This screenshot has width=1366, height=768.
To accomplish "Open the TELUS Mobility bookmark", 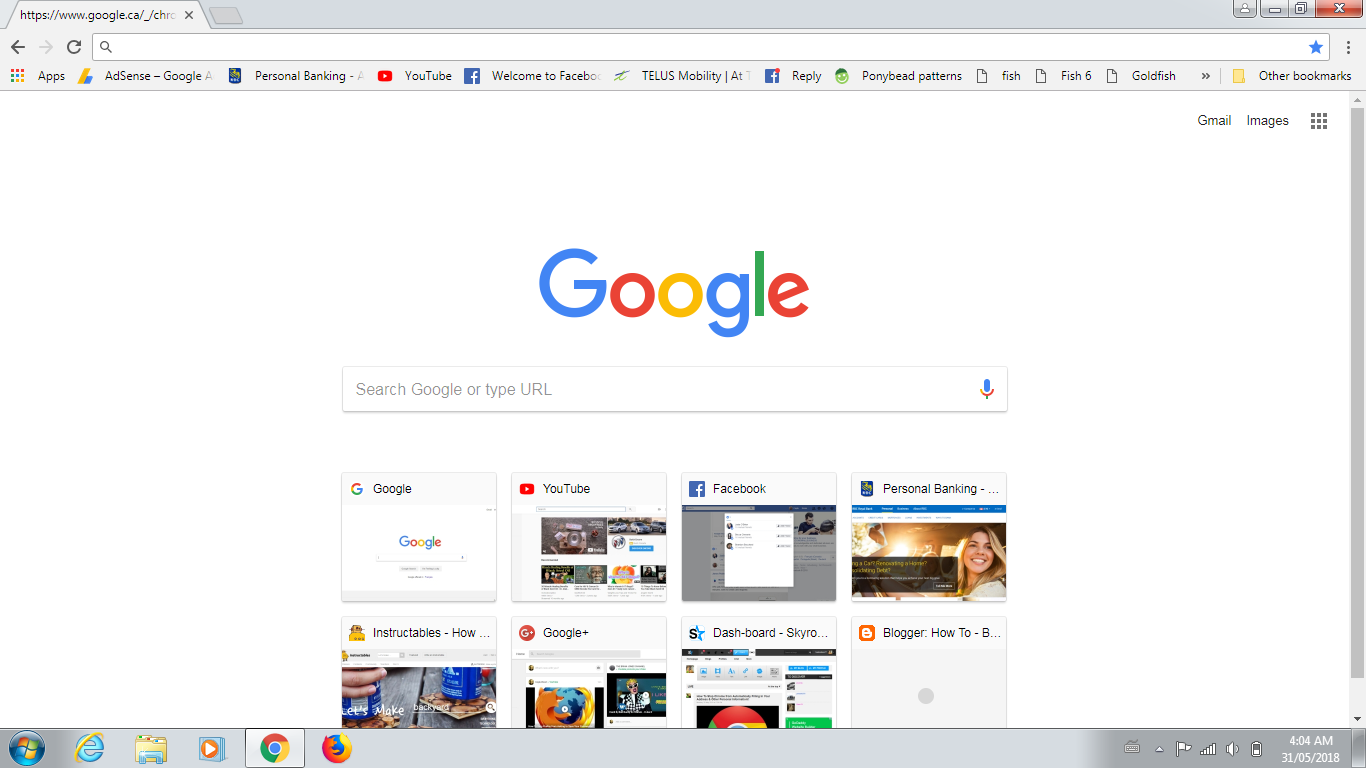I will click(682, 76).
